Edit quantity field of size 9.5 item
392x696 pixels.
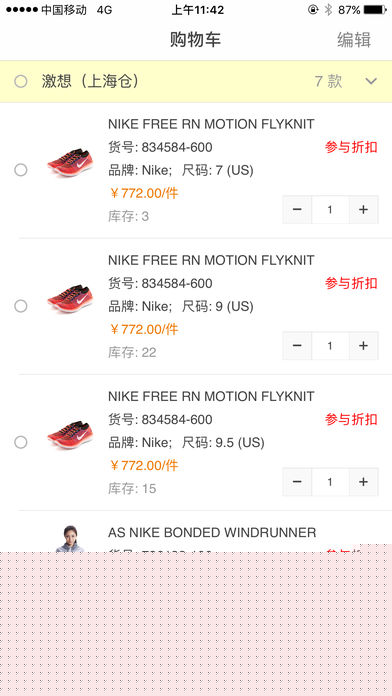pos(330,482)
